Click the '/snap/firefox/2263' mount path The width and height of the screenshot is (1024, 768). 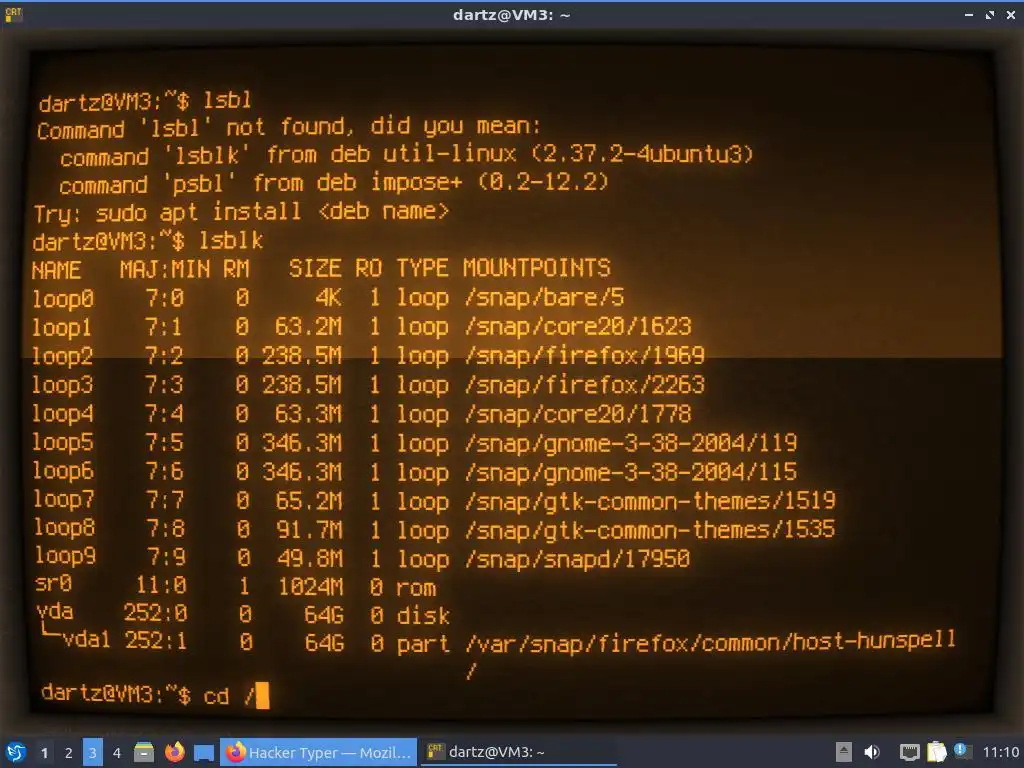[x=584, y=384]
